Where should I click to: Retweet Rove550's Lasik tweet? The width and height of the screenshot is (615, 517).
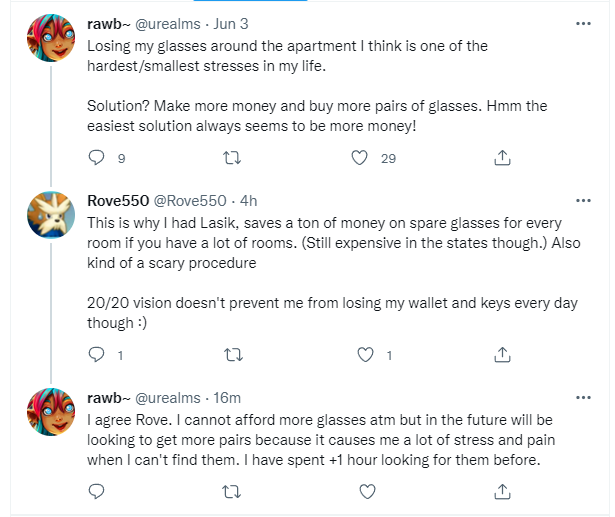[x=233, y=355]
